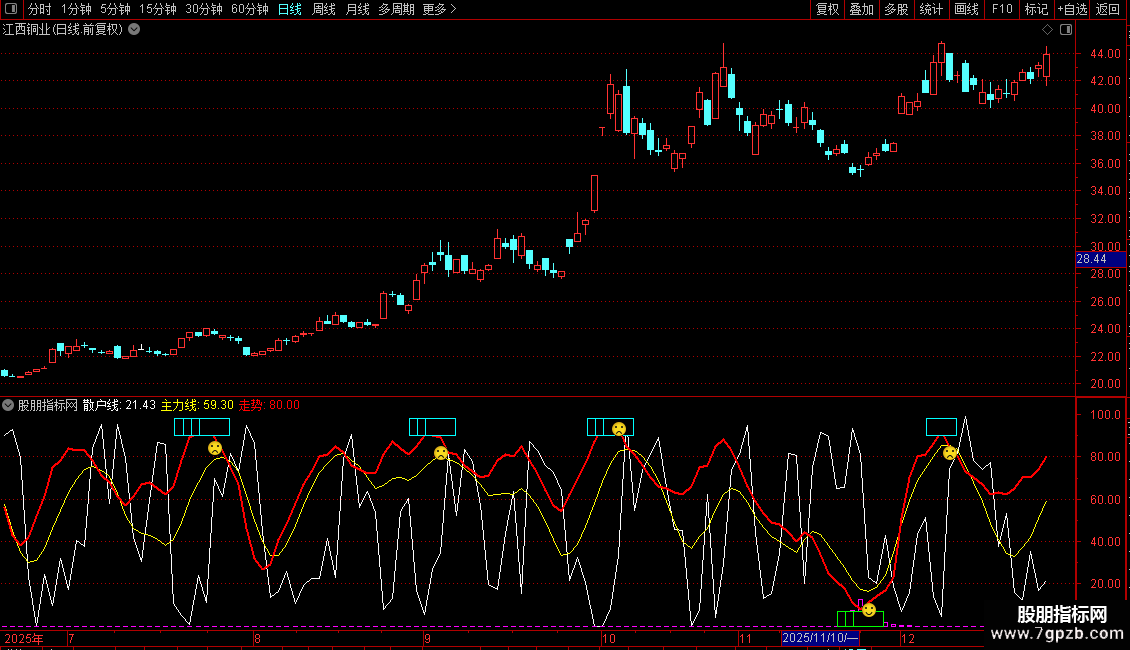
Task: Click the green box at indicator bottom
Action: coord(860,618)
